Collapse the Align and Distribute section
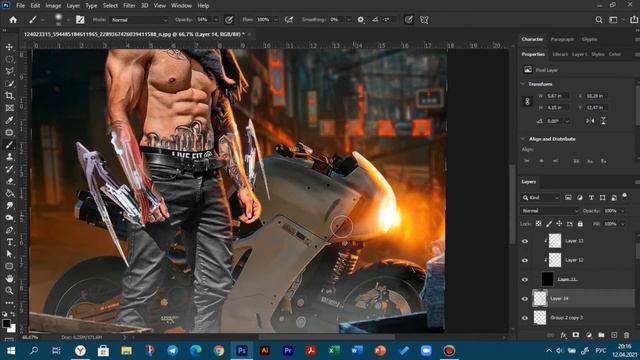Screen dimensions: 640x360 coord(523,139)
